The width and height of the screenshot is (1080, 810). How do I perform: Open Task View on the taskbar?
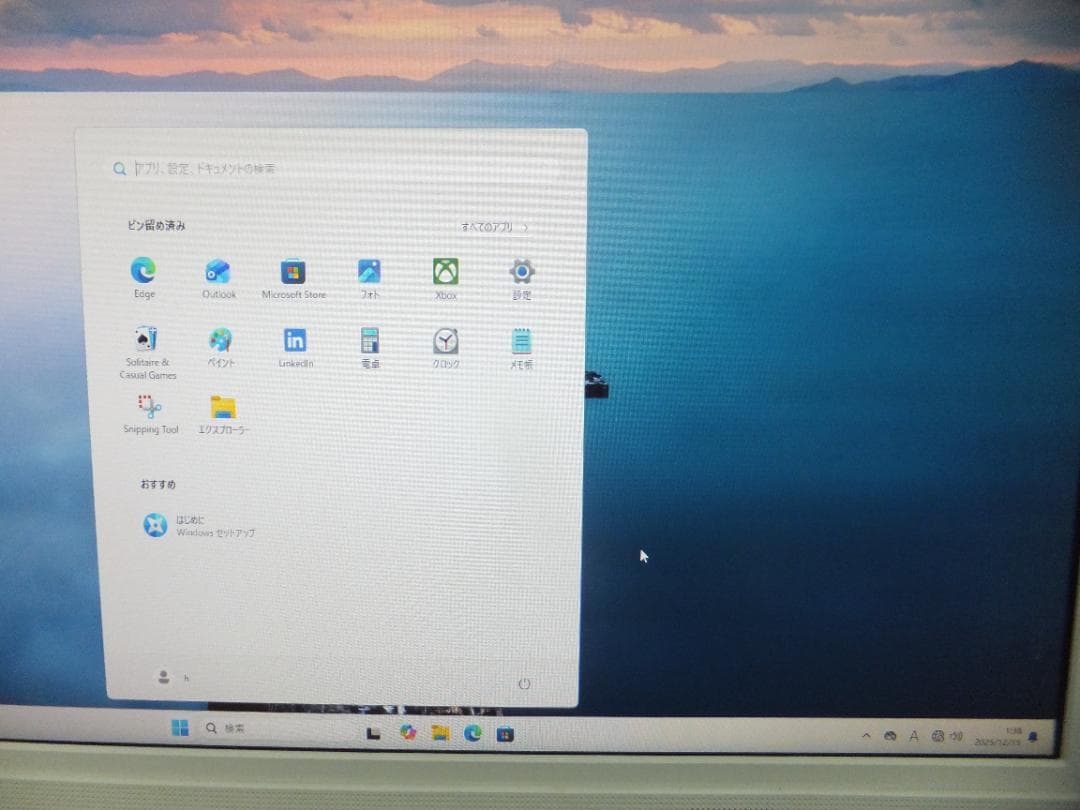click(372, 733)
